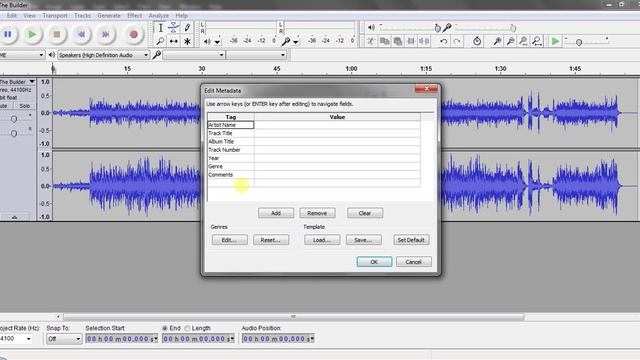The height and width of the screenshot is (360, 640).
Task: Click the Pause transport button
Action: (8, 35)
